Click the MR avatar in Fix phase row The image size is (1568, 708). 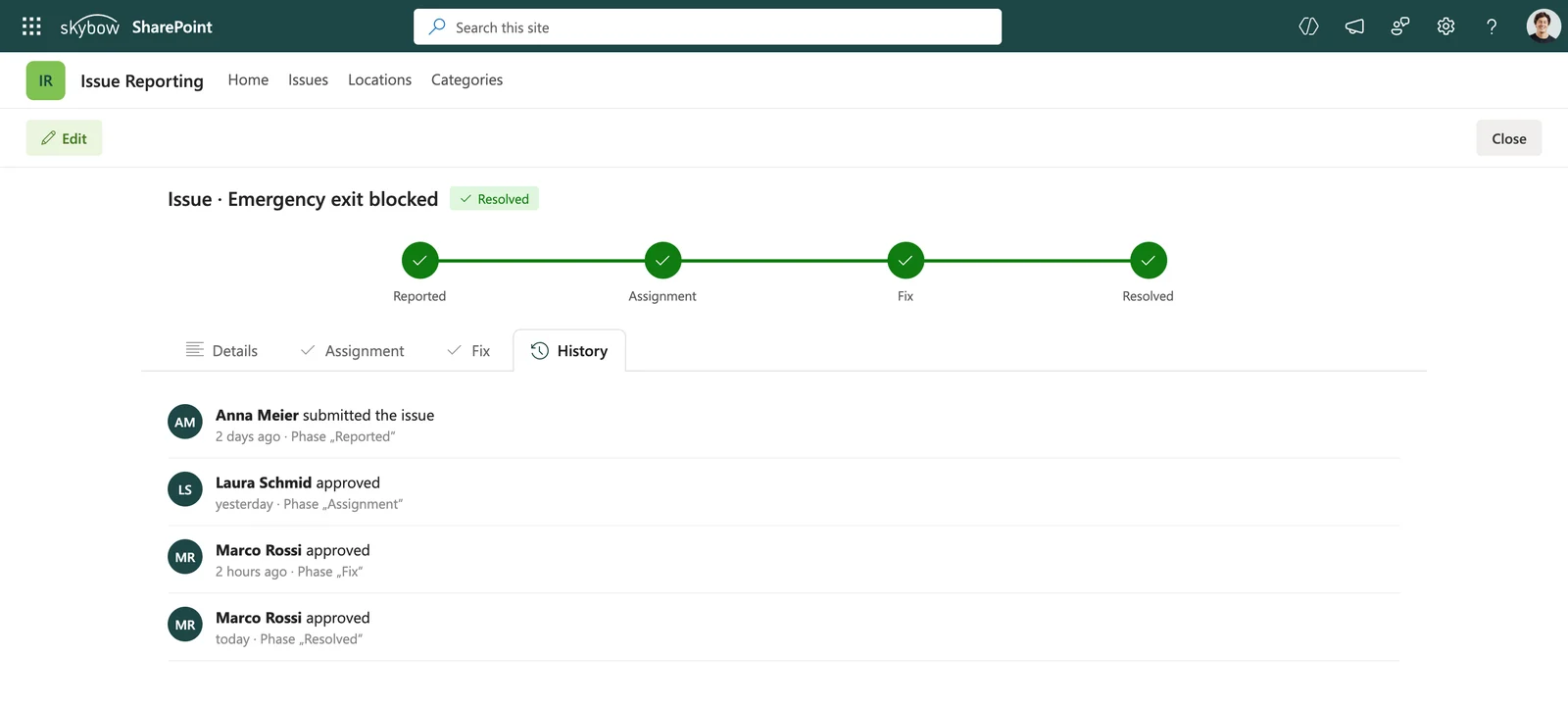point(185,557)
